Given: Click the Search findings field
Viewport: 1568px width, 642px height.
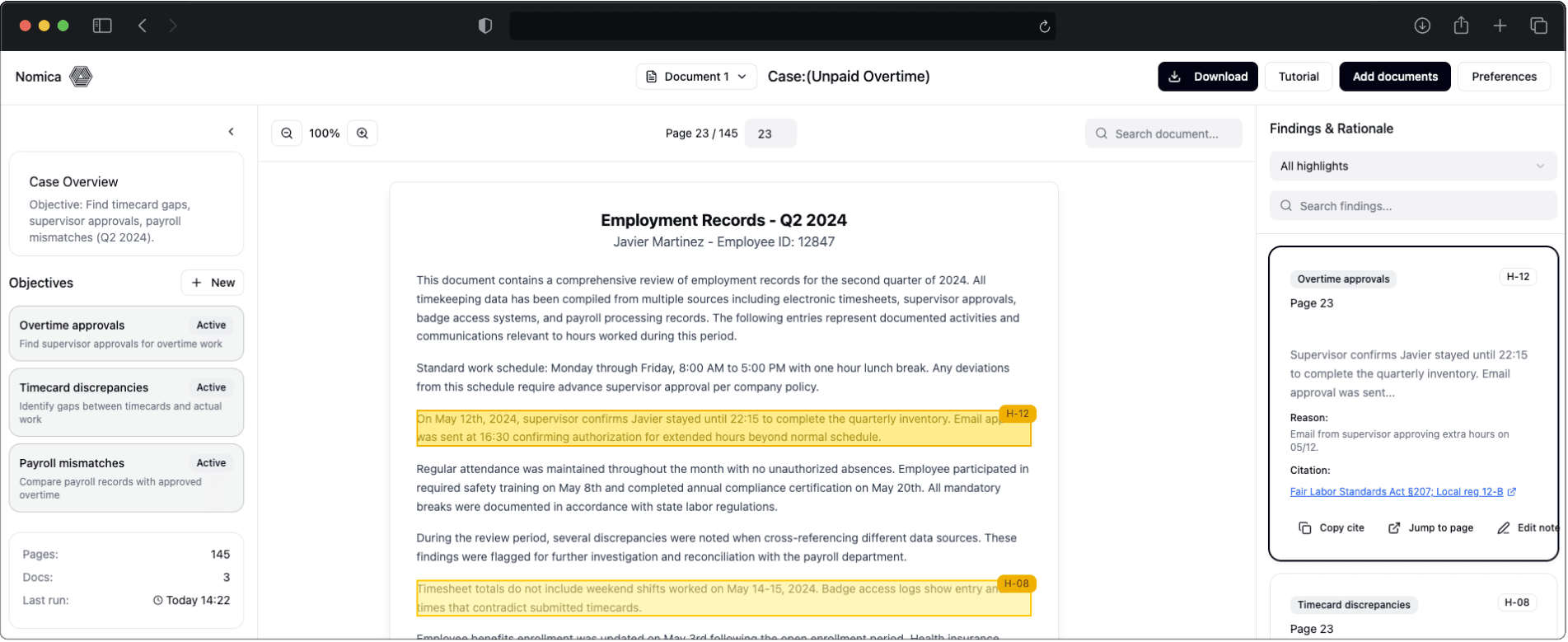Looking at the screenshot, I should (x=1412, y=206).
